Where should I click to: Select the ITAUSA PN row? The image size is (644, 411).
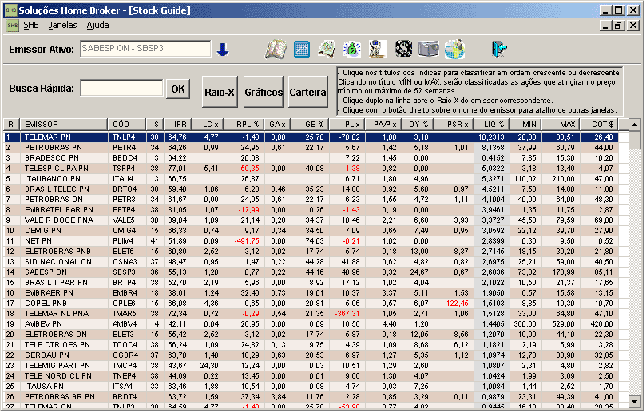[x=311, y=386]
